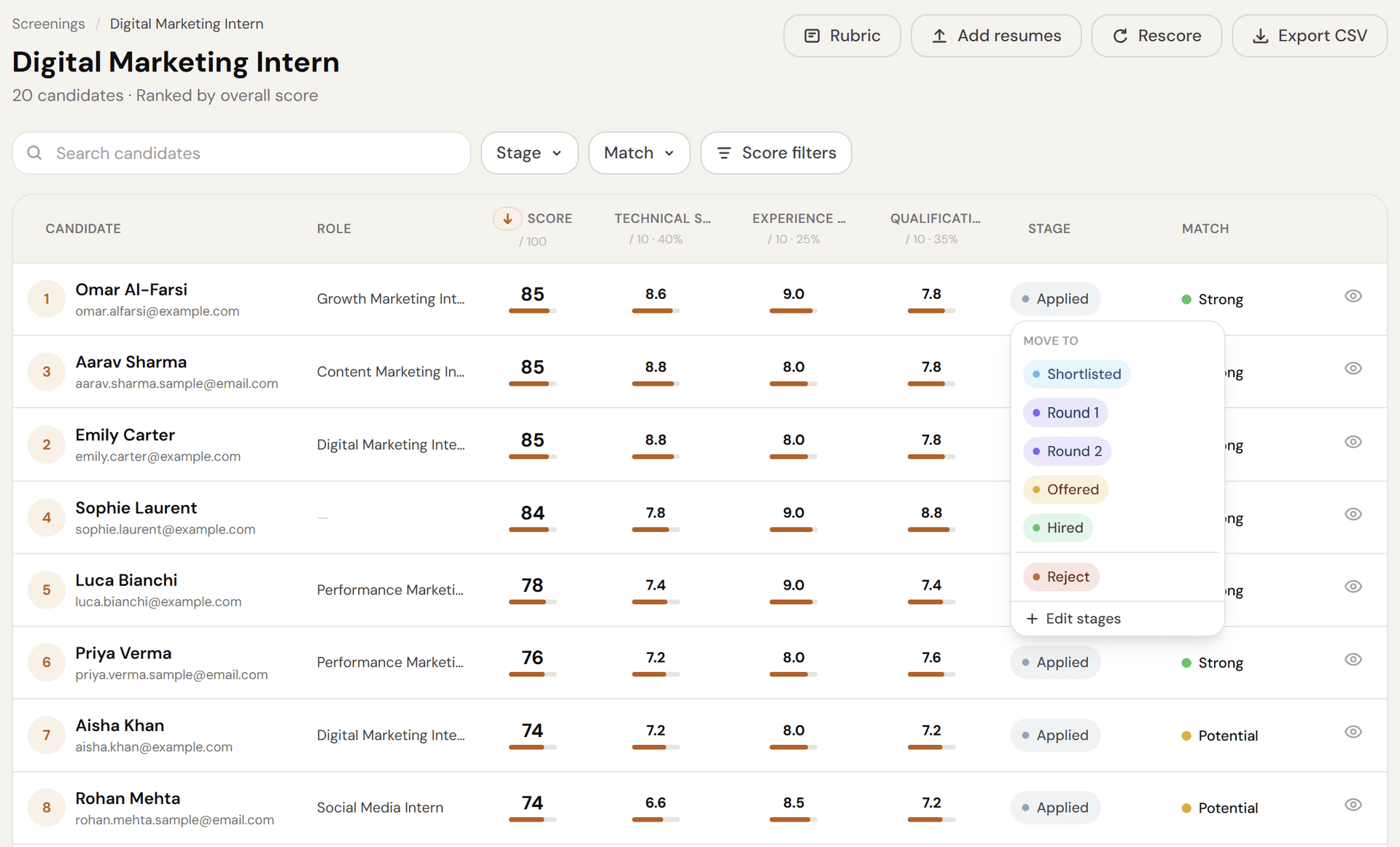Viewport: 1400px width, 847px height.
Task: Open the Stage filter dropdown
Action: (529, 153)
